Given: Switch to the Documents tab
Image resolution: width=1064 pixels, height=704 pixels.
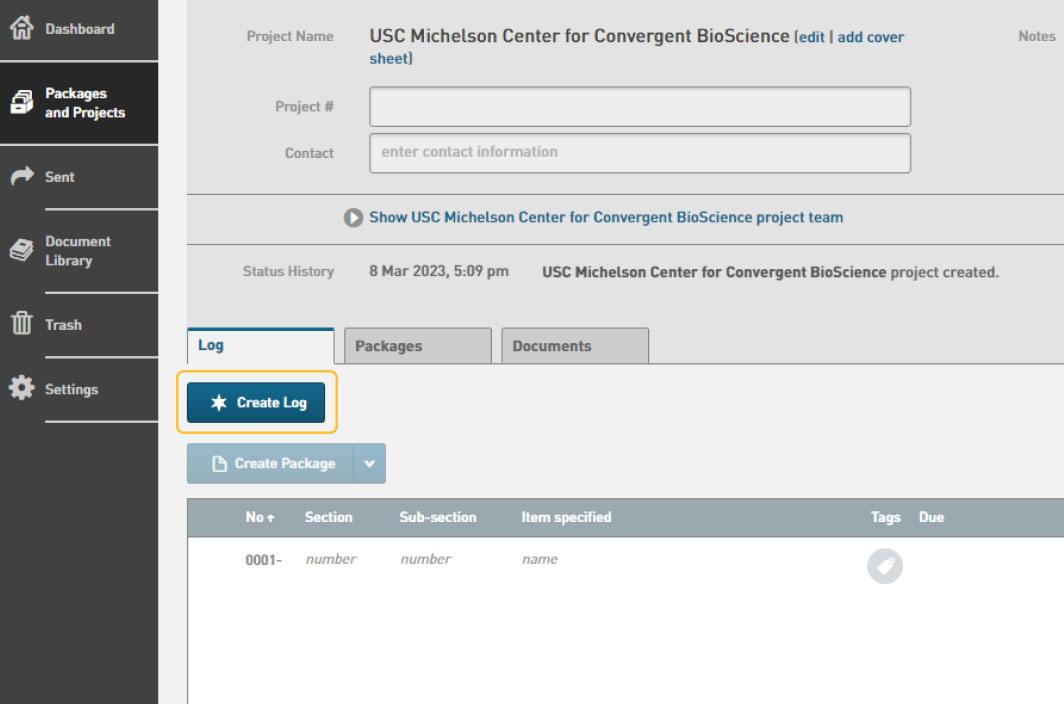Looking at the screenshot, I should click(x=574, y=346).
